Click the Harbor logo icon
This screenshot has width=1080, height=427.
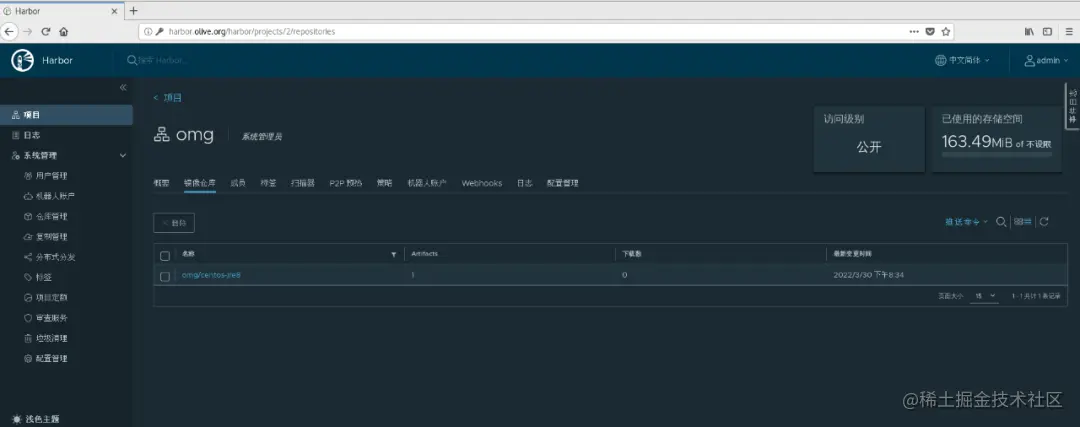(22, 61)
